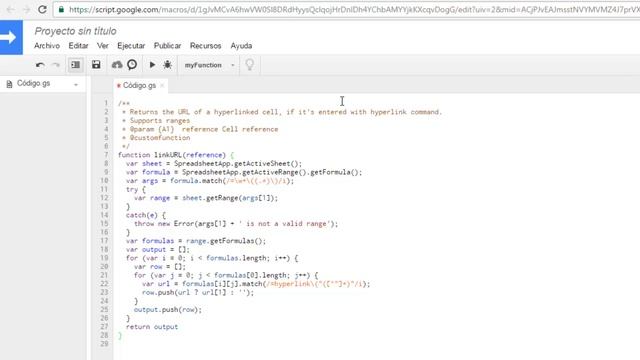The height and width of the screenshot is (360, 640).
Task: Expand the Código.gs file options arrow
Action: [76, 84]
